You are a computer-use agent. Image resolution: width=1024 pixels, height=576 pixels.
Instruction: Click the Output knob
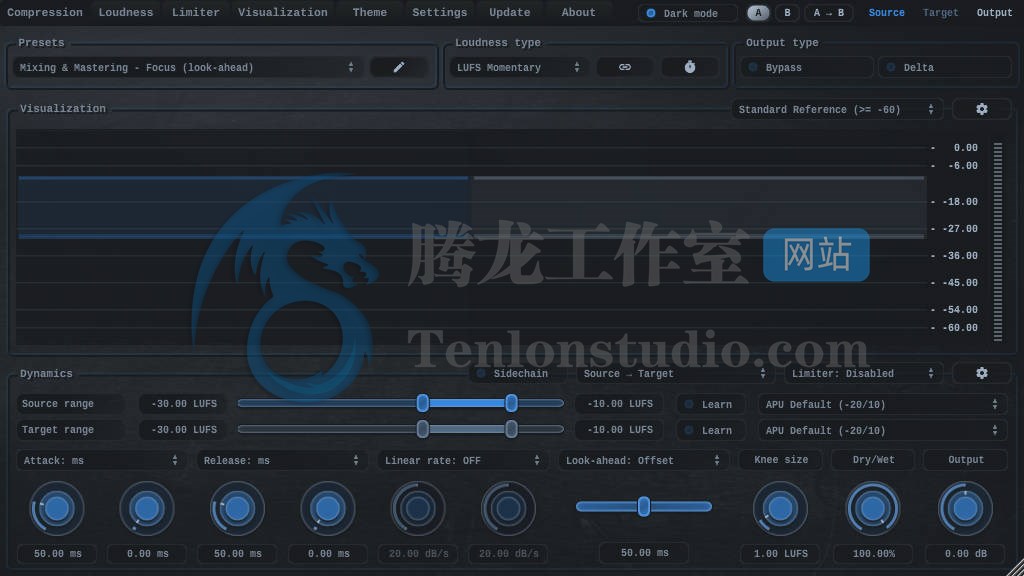pyautogui.click(x=965, y=508)
